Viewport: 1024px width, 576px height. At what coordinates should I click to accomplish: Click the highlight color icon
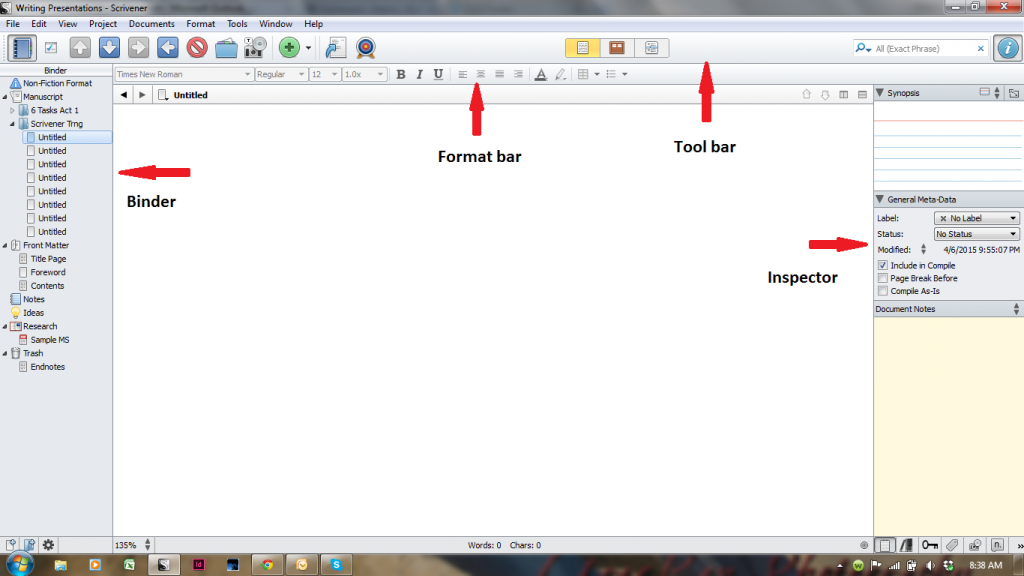pyautogui.click(x=560, y=74)
